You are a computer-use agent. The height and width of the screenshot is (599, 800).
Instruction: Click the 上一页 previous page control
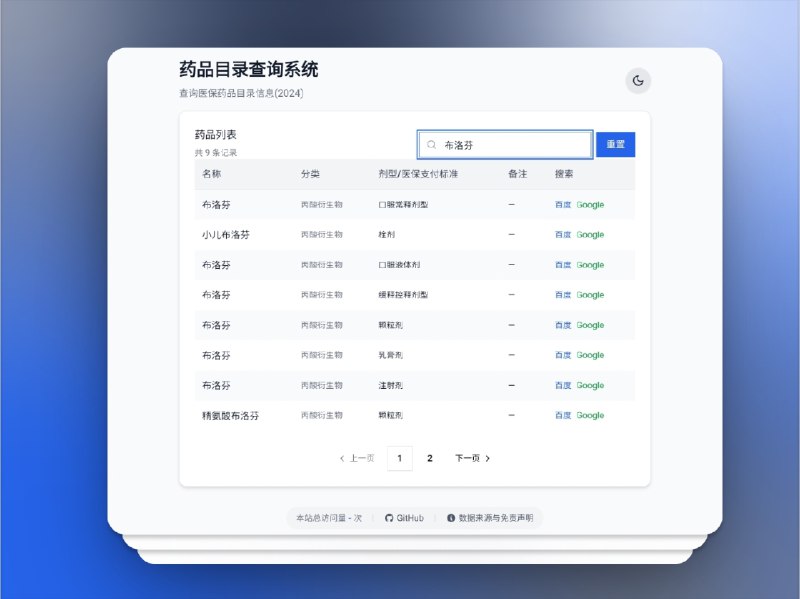coord(357,457)
